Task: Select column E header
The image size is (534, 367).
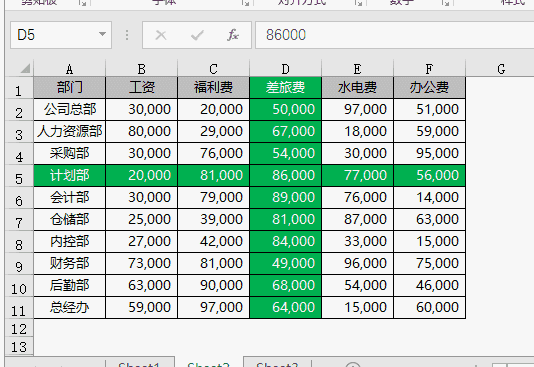Action: click(x=358, y=69)
